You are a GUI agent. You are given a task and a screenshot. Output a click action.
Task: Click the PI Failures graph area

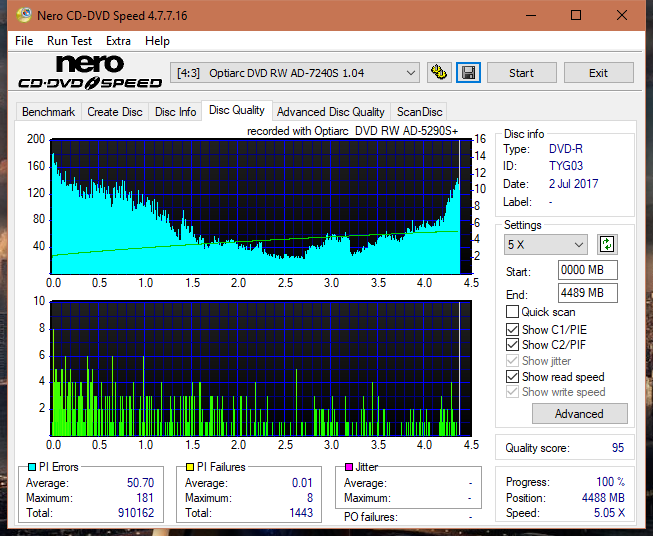tap(261, 369)
